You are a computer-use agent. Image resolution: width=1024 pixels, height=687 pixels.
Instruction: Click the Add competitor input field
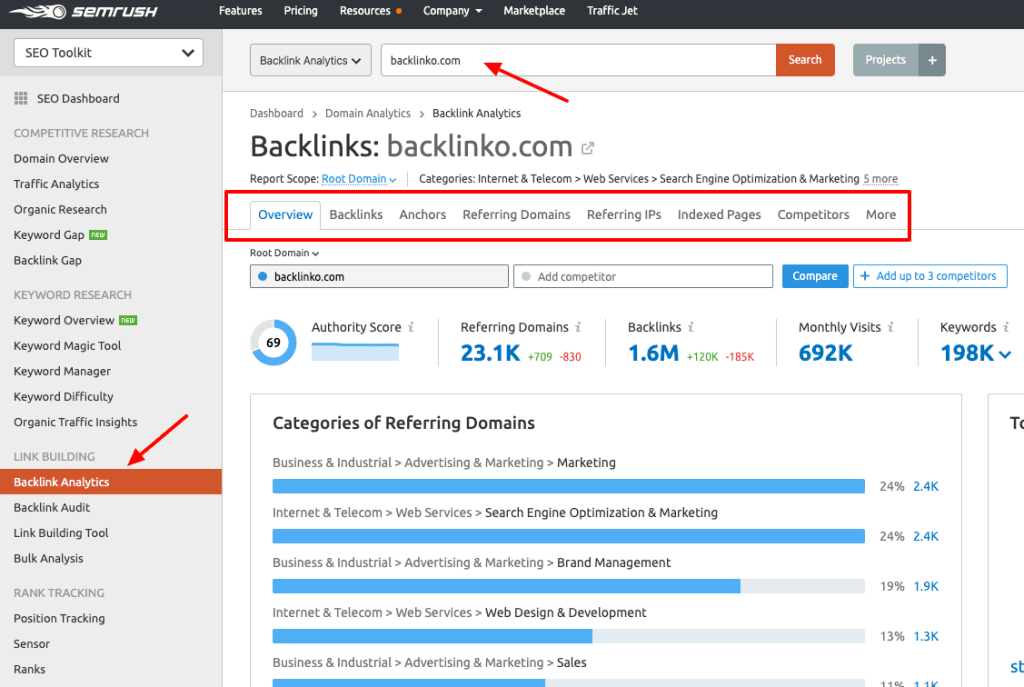click(x=643, y=276)
